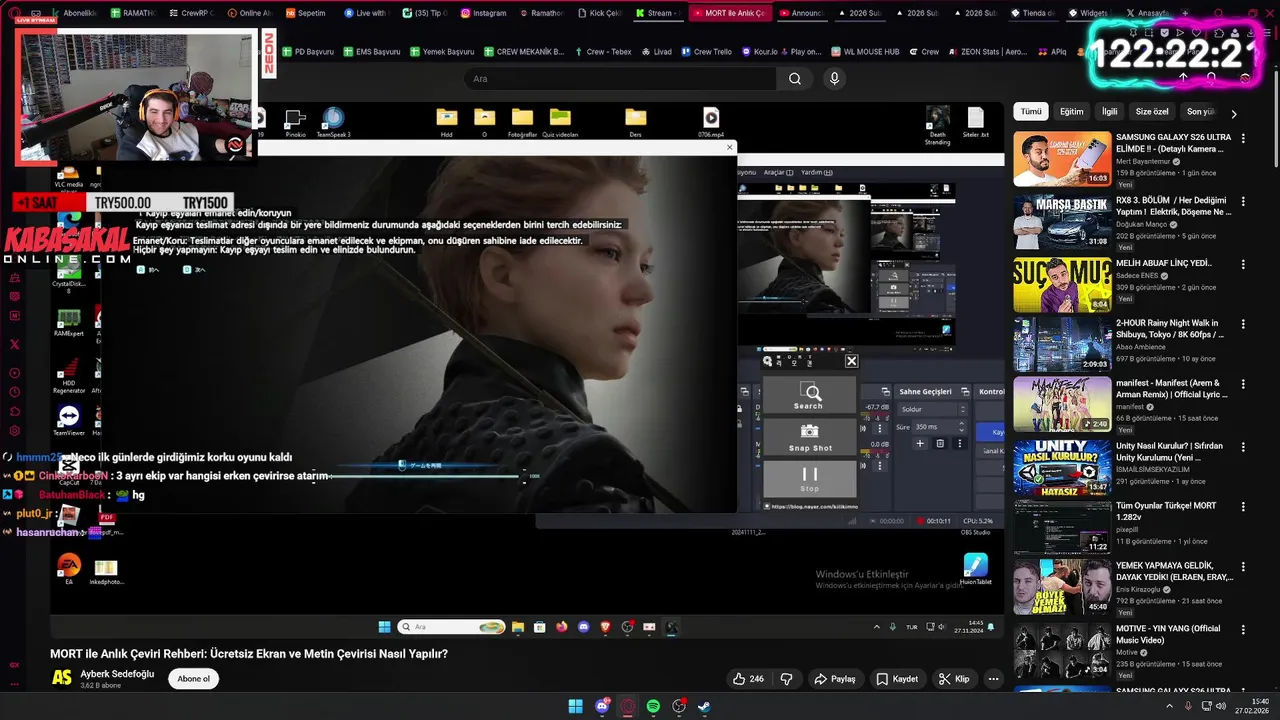Open more actions ellipsis beside Klip
This screenshot has width=1280, height=720.
point(993,679)
